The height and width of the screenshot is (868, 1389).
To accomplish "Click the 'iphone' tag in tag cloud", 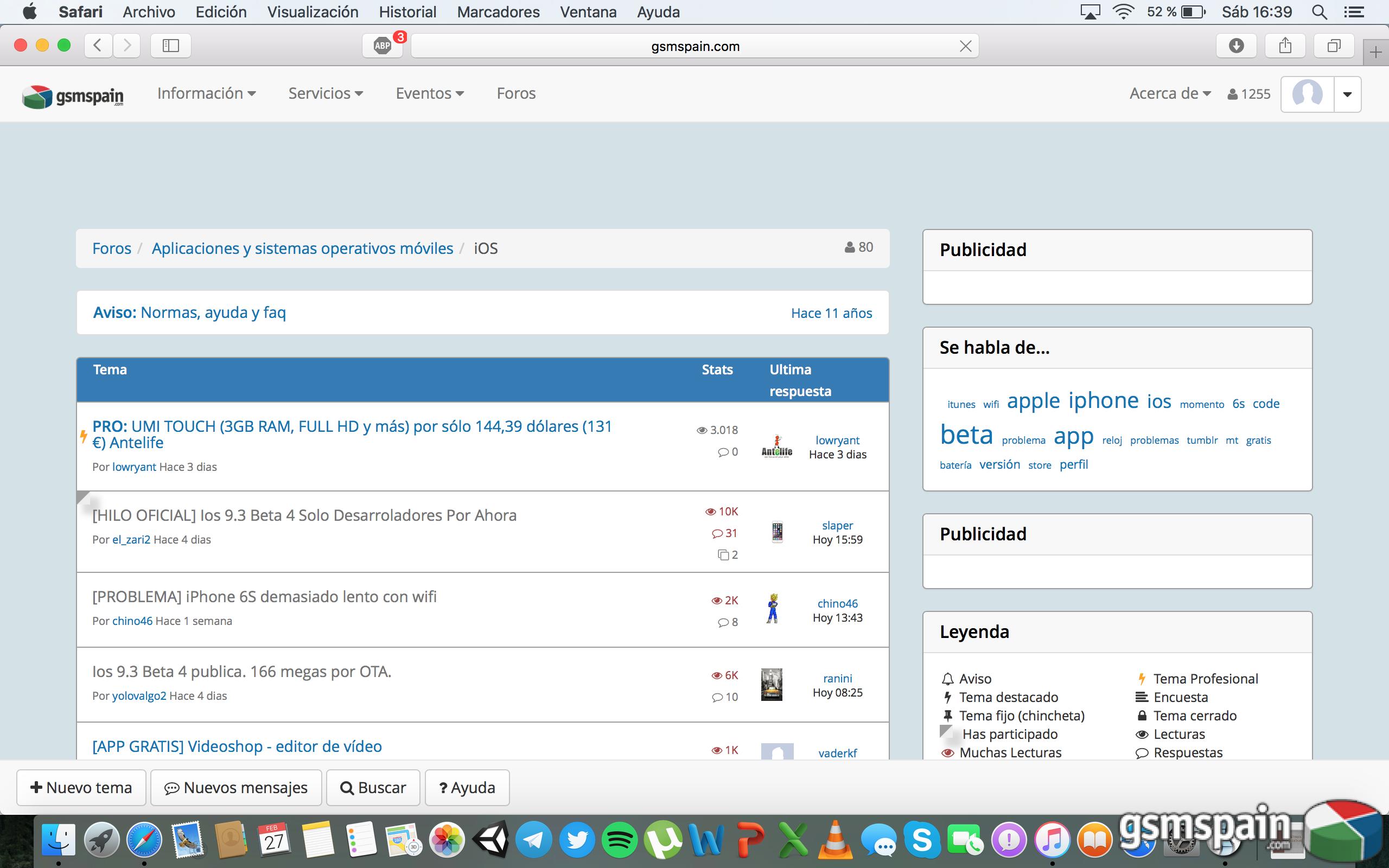I will (x=1103, y=400).
